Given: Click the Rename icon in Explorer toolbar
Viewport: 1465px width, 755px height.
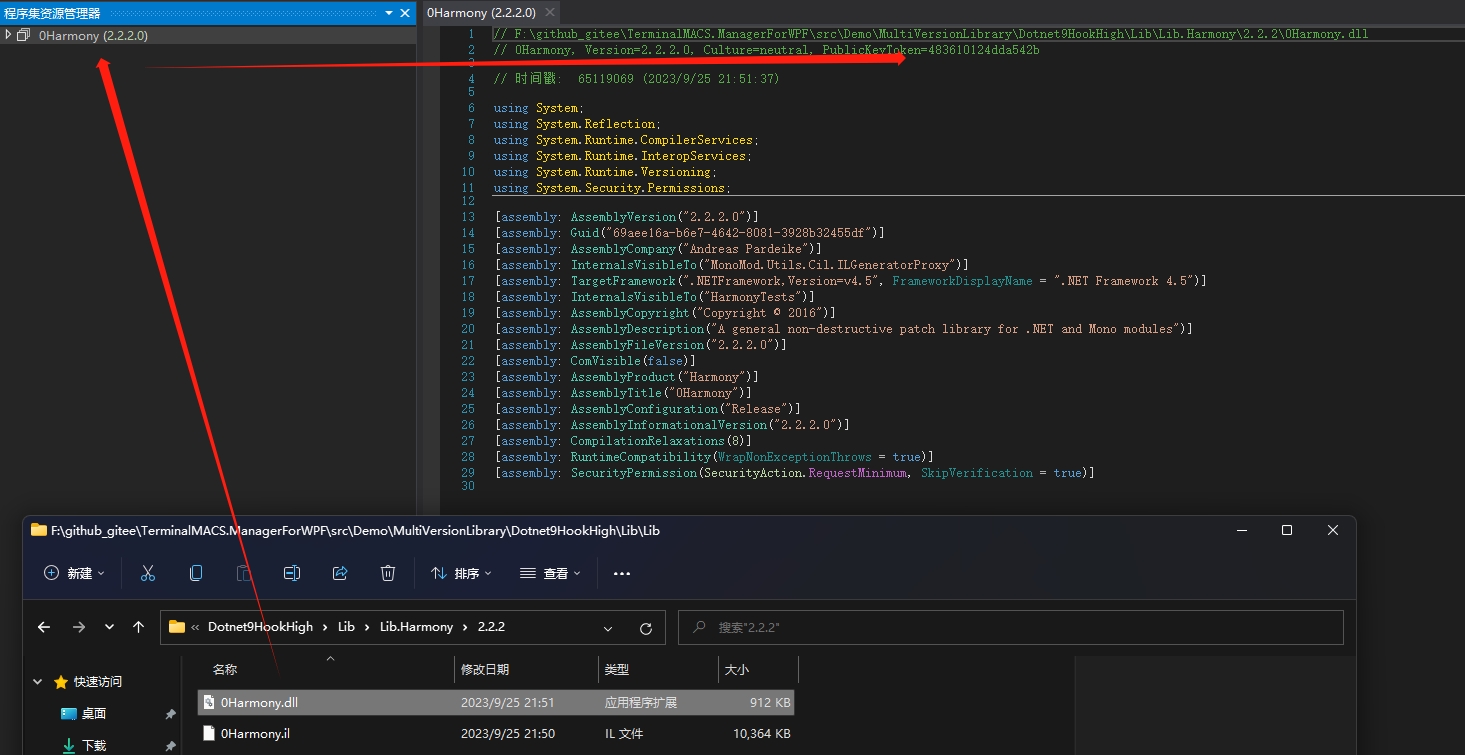Looking at the screenshot, I should [x=292, y=573].
